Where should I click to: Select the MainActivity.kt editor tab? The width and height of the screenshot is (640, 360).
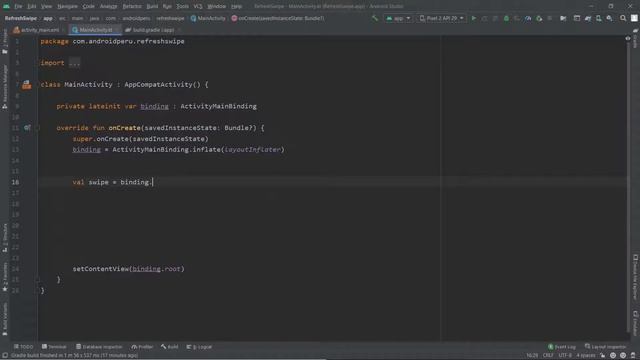point(95,30)
